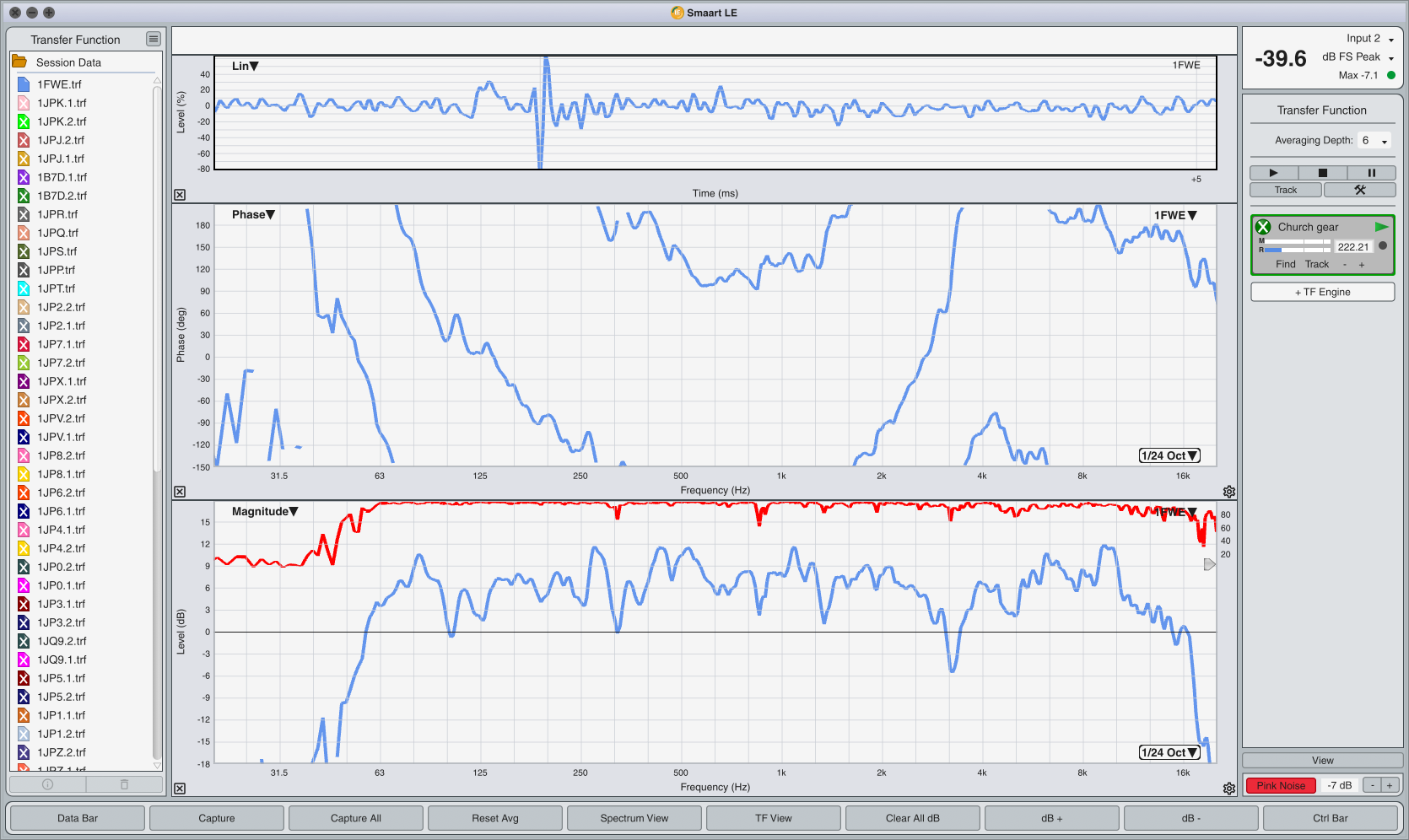Click the Reset Avg button
This screenshot has height=840, width=1409.
(x=495, y=818)
